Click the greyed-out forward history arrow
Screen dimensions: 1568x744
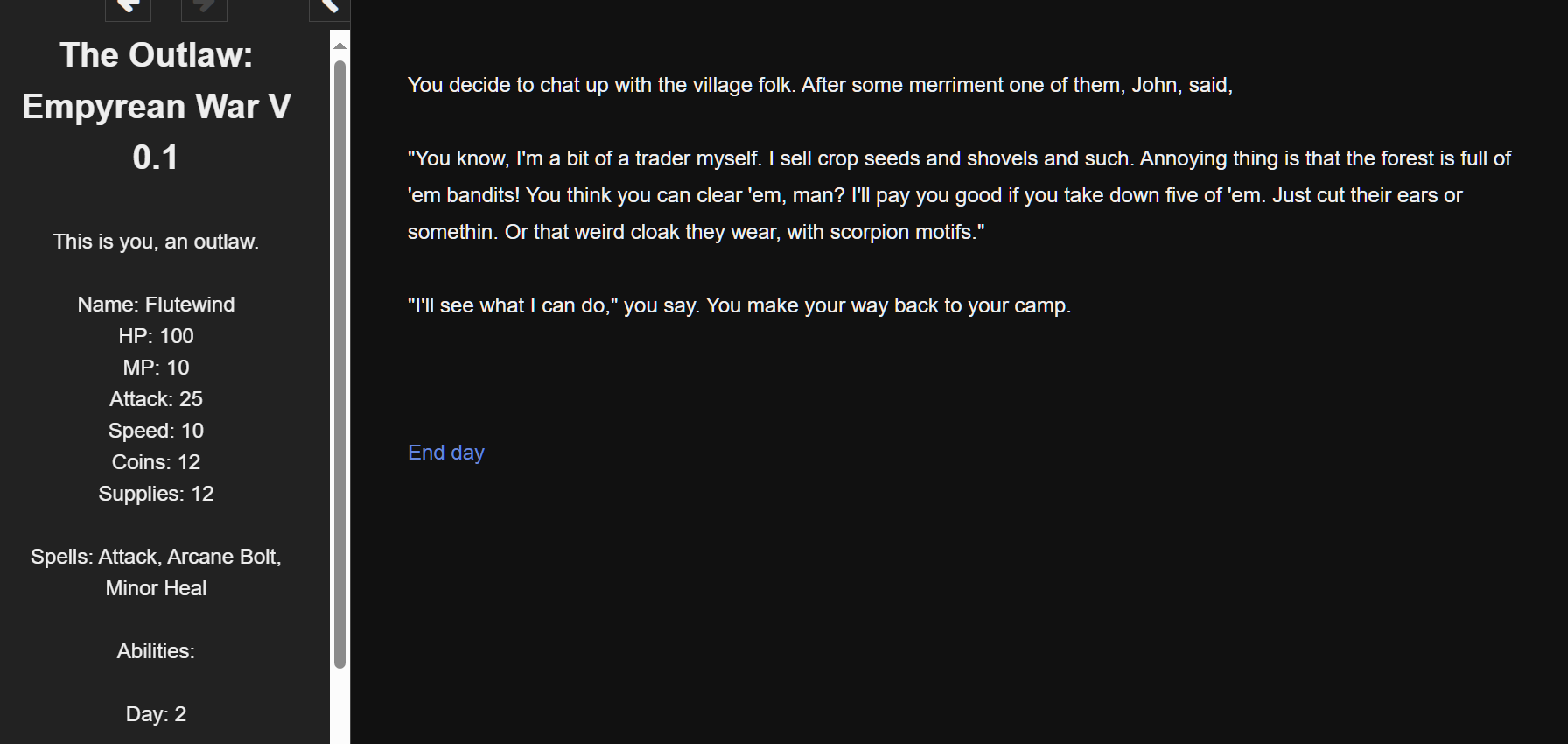(x=204, y=8)
